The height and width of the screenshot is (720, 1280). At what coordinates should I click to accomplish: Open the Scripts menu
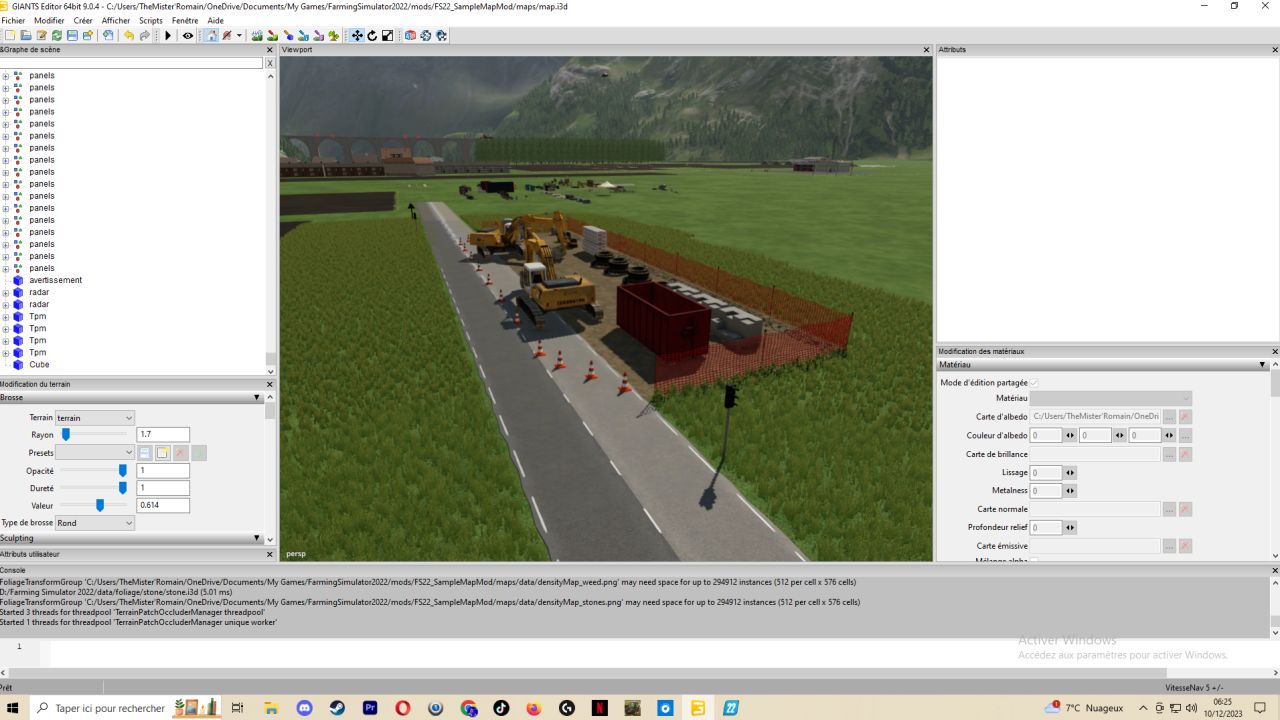(x=151, y=20)
